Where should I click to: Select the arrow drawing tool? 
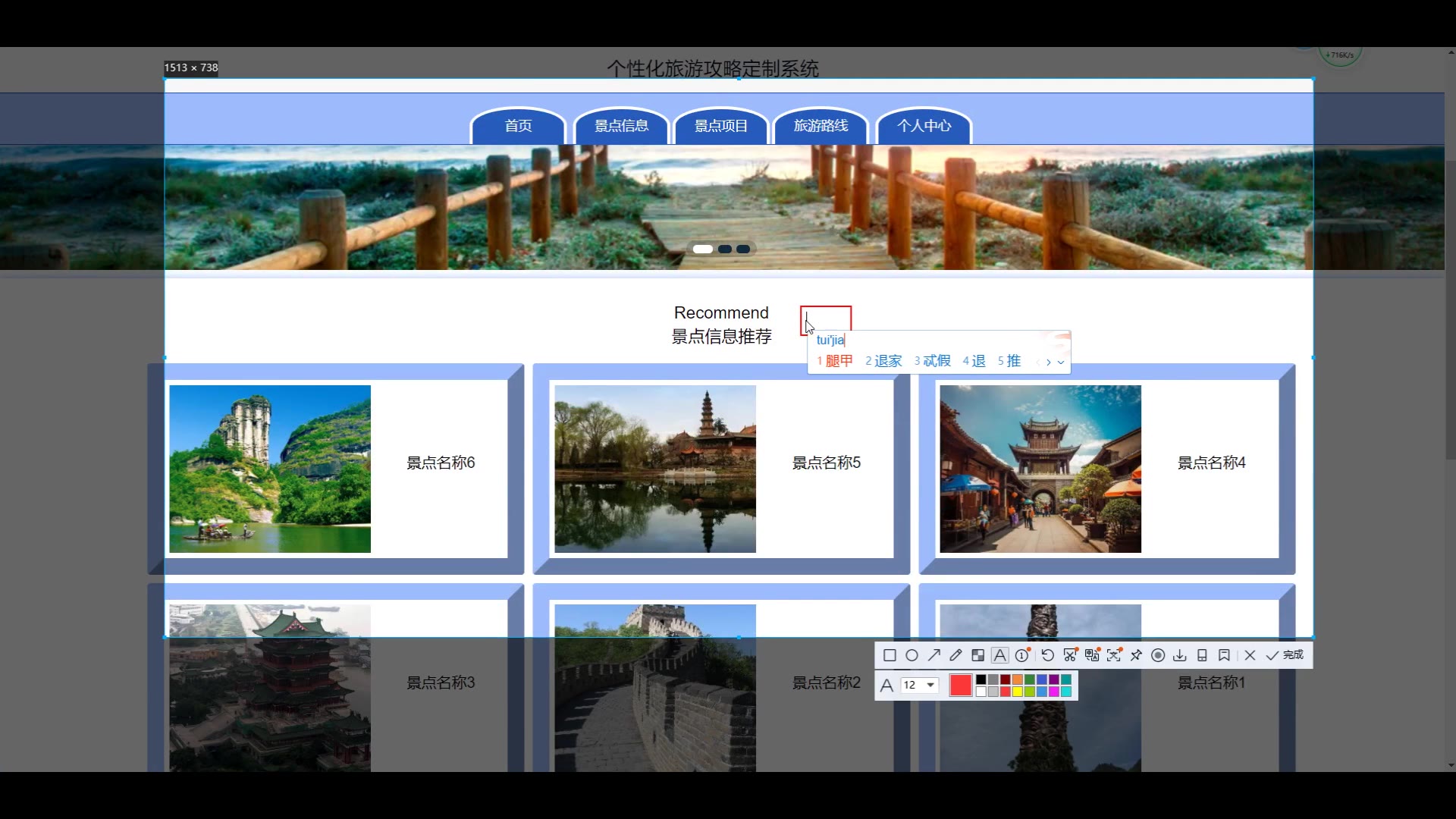click(x=934, y=655)
